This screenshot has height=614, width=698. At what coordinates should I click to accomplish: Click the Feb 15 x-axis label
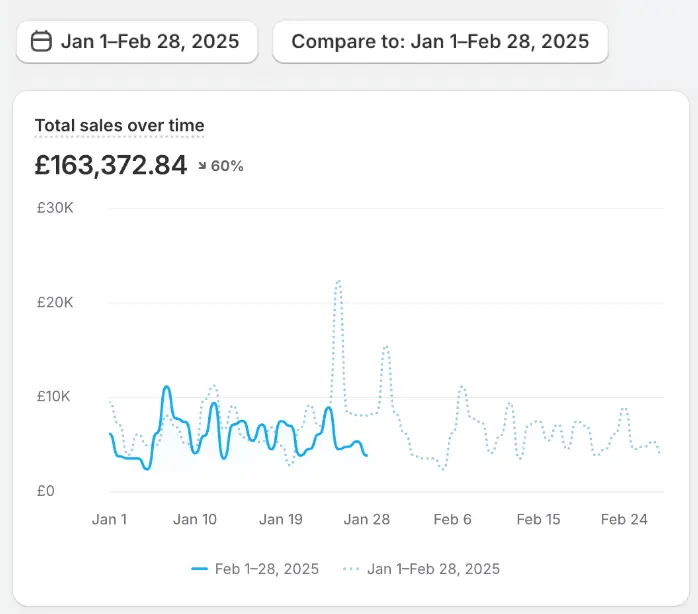[x=538, y=519]
